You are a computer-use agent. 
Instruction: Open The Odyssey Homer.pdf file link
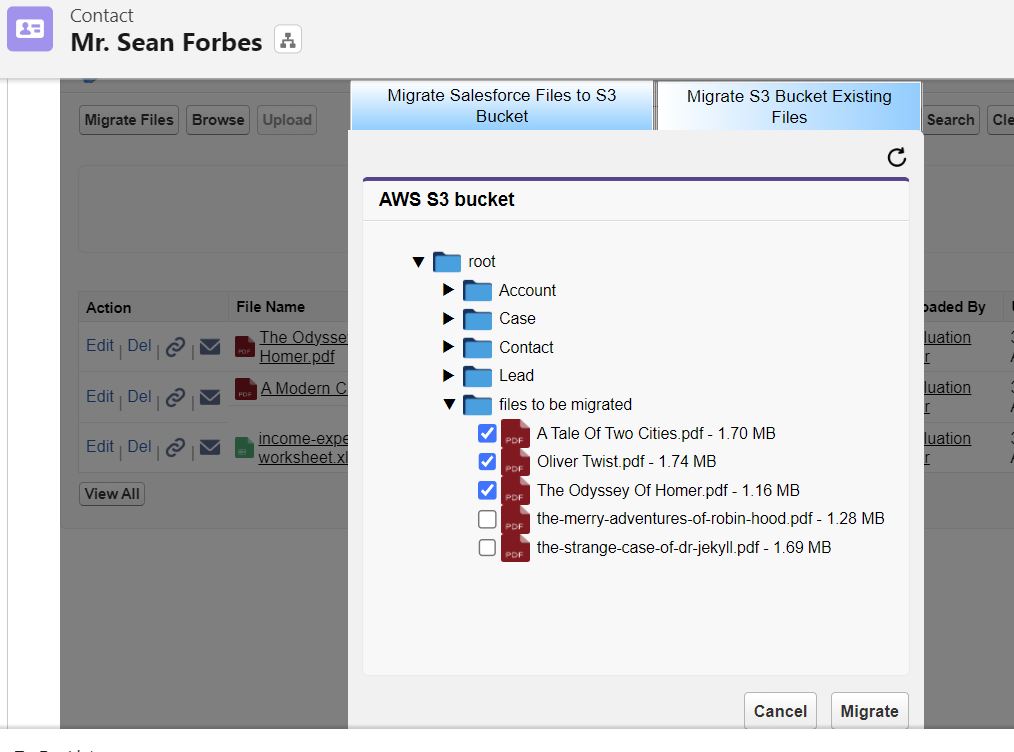click(303, 347)
